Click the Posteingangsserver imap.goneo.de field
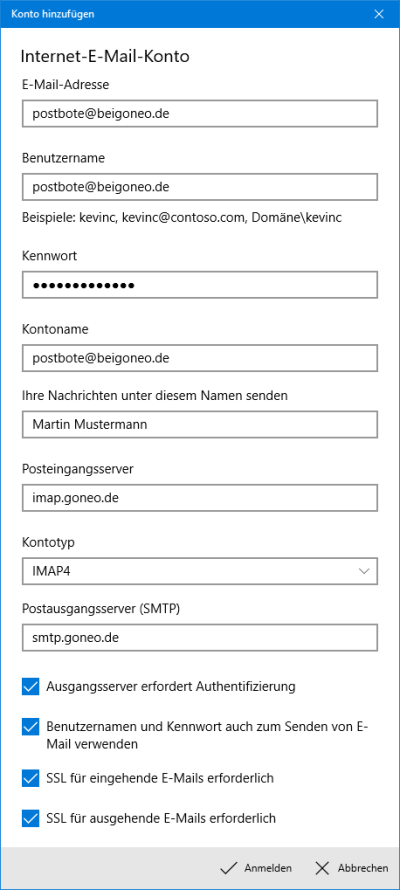 point(200,498)
